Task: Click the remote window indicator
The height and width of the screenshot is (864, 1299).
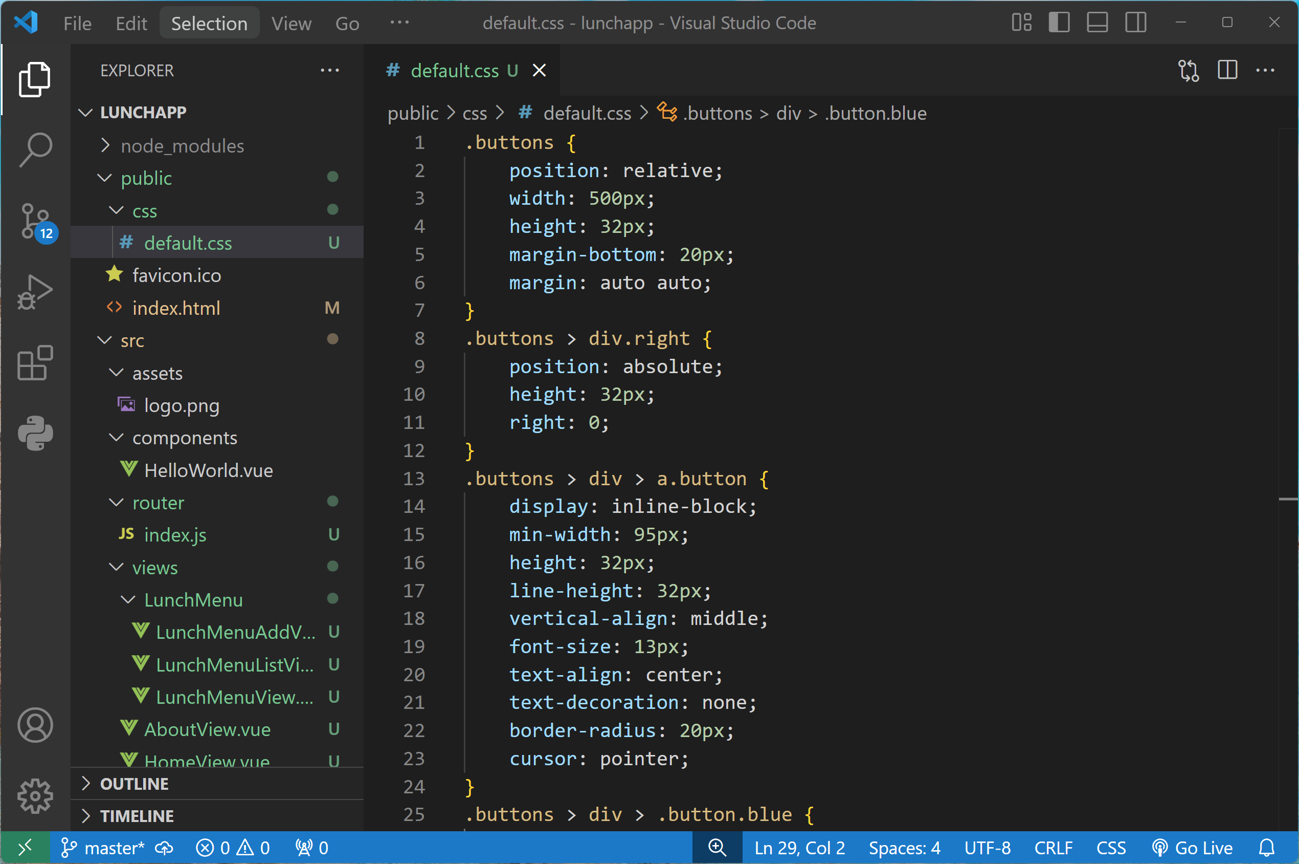Action: click(25, 848)
